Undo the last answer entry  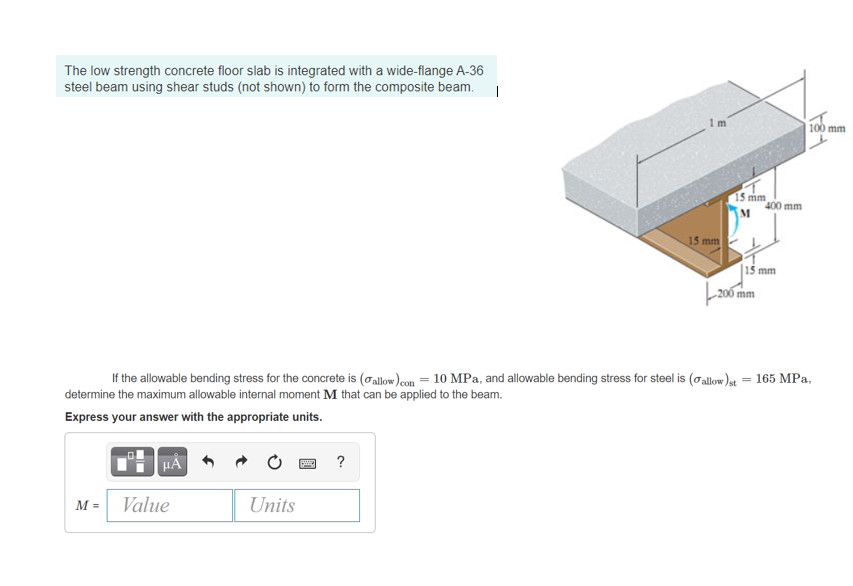[207, 462]
